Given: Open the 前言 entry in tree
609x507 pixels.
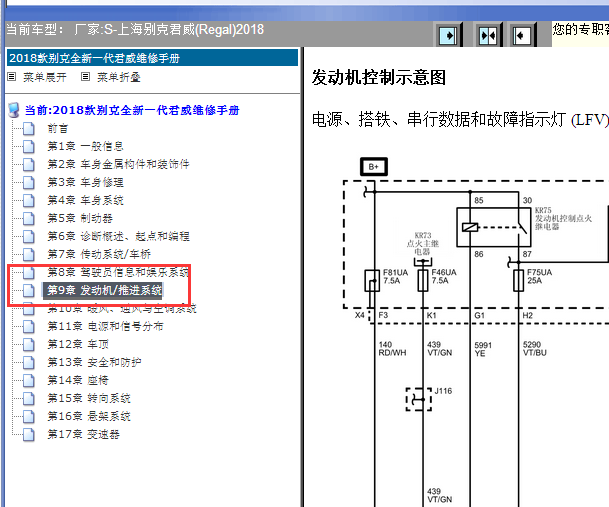Looking at the screenshot, I should (57, 128).
